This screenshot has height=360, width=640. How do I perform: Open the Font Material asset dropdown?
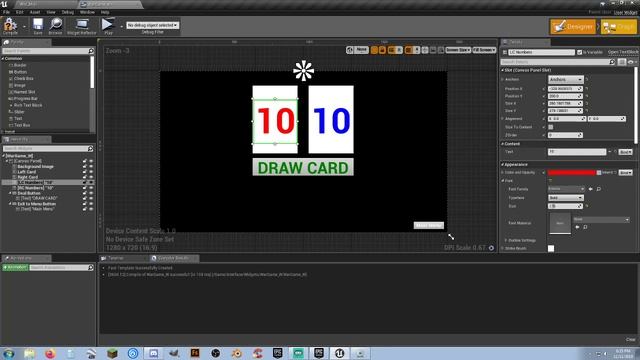click(x=601, y=219)
